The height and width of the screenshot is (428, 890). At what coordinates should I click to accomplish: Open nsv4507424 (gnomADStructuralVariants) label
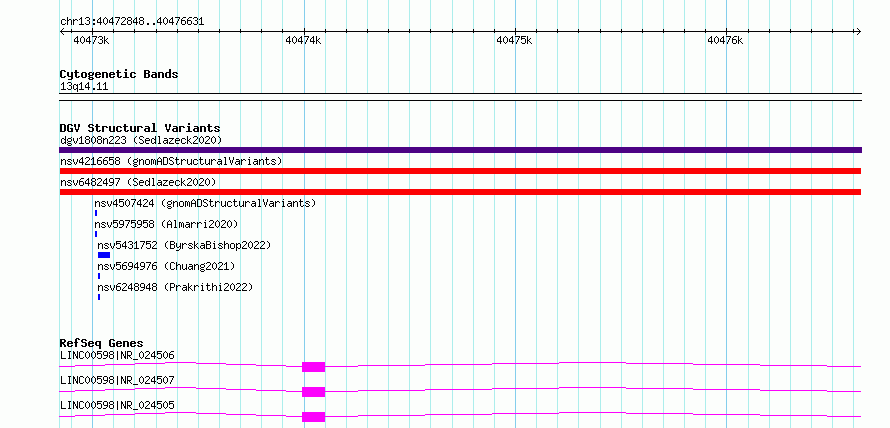tap(205, 203)
